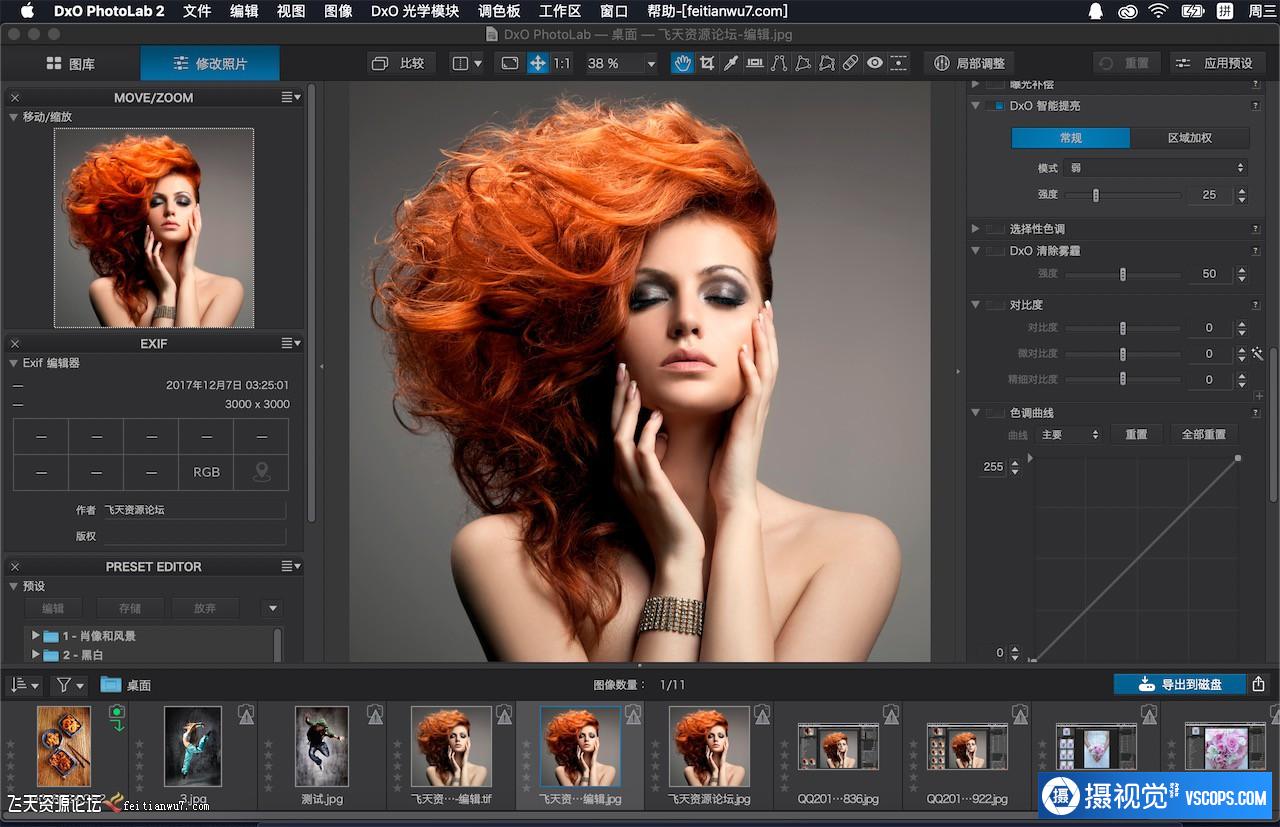The image size is (1280, 827).
Task: Select the 测试.jpg thumbnail in filmstrip
Action: coord(322,746)
